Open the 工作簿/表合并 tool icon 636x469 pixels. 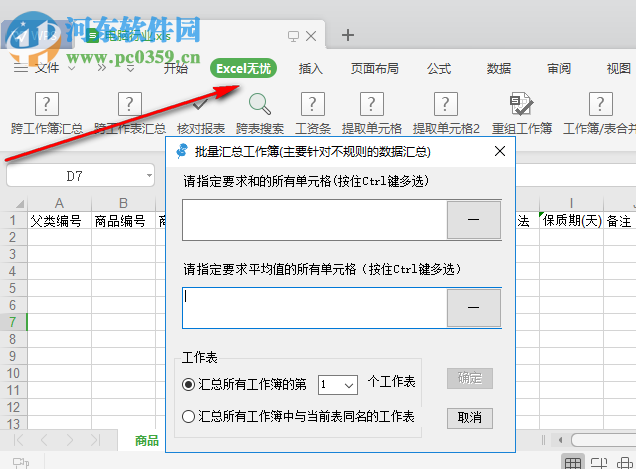[600, 104]
